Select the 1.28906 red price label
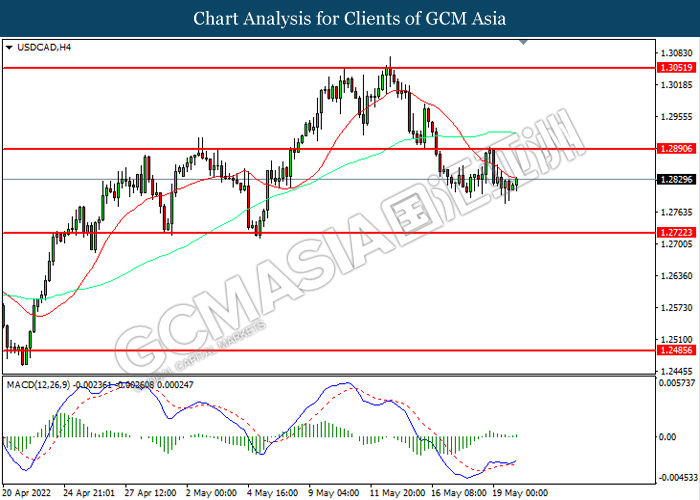 676,149
